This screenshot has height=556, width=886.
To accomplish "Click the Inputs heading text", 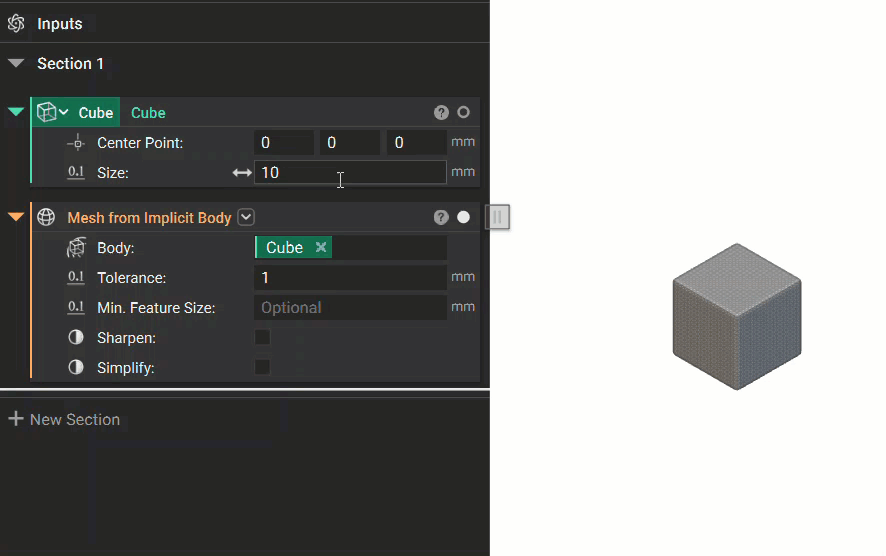I will click(x=60, y=24).
